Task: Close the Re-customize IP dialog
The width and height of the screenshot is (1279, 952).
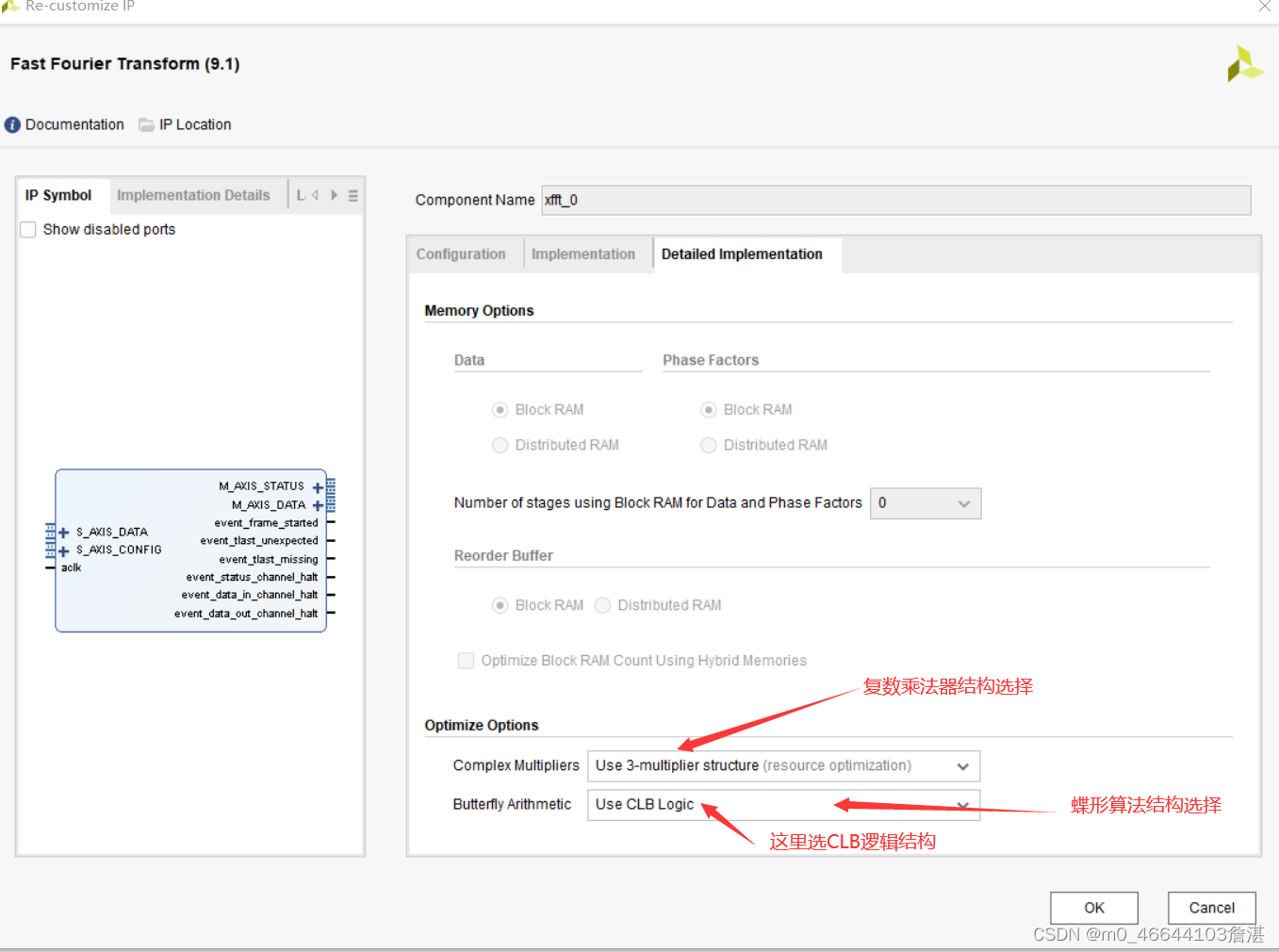Action: (1264, 6)
